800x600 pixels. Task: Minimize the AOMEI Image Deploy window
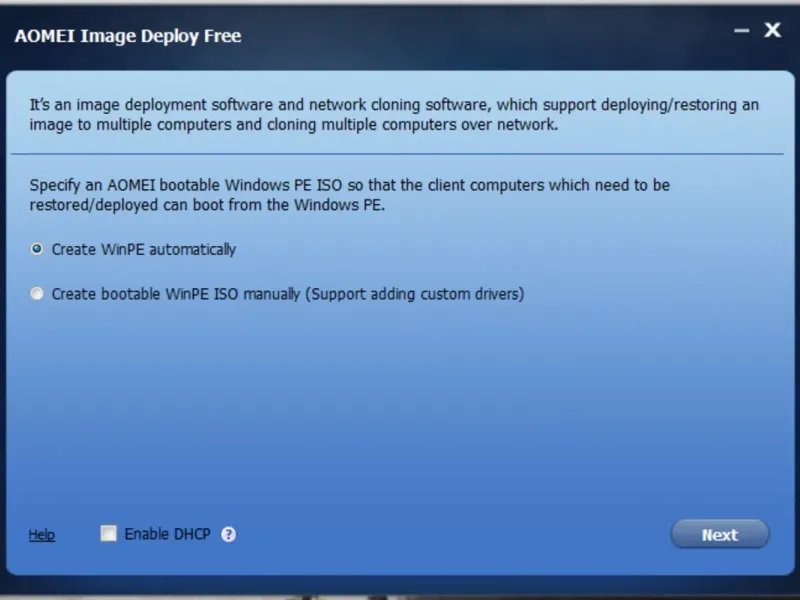coord(741,31)
